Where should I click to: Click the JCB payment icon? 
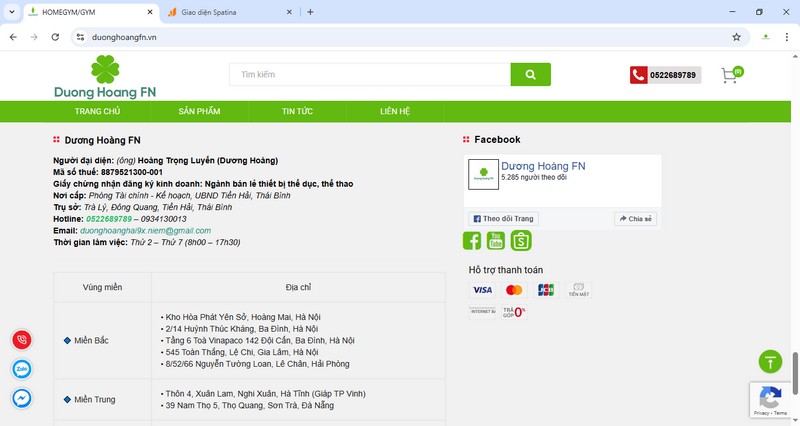[546, 290]
